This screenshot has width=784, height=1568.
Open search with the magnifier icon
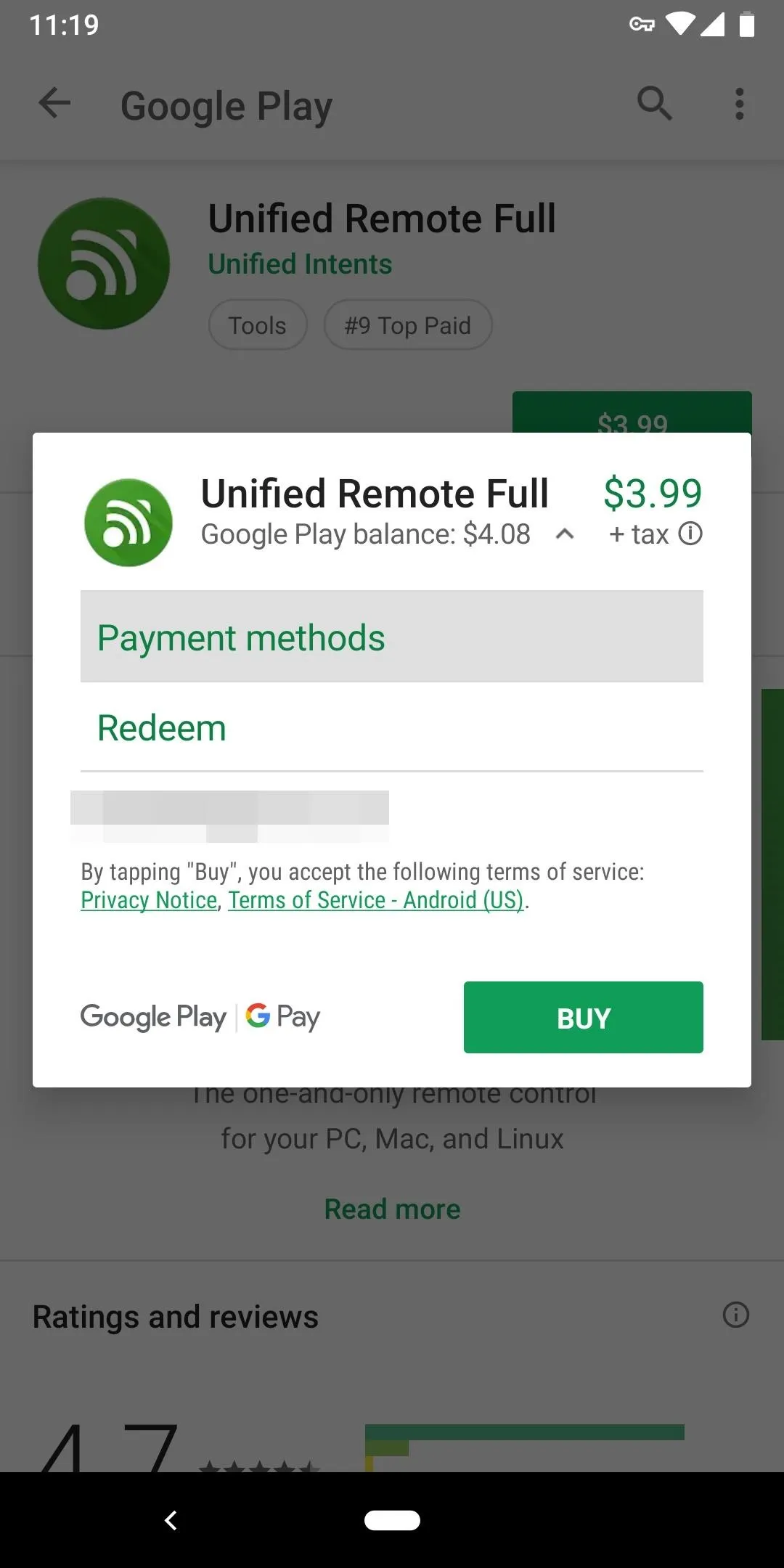[x=655, y=103]
